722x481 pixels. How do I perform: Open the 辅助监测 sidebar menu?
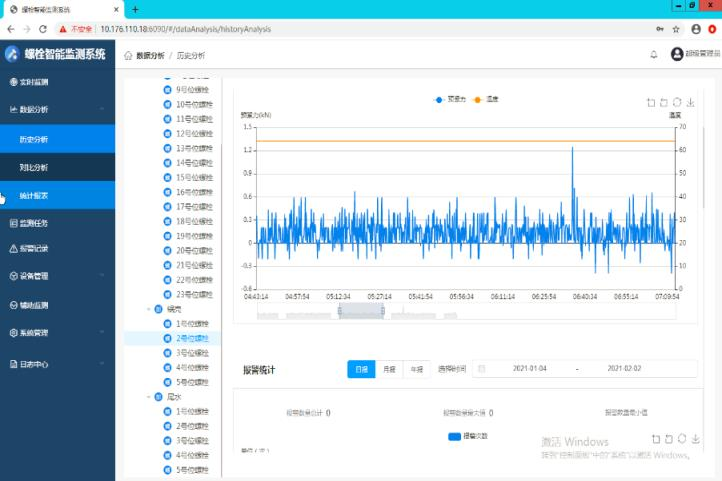(58, 305)
